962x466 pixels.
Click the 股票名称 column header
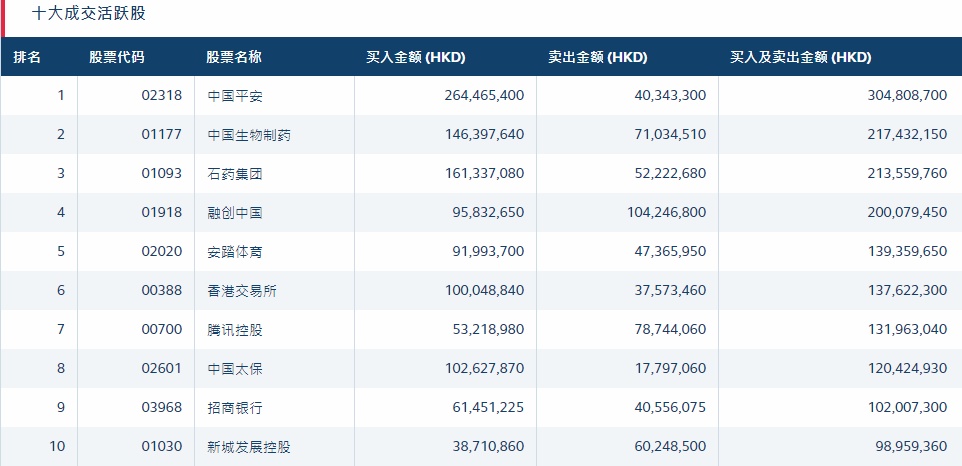(x=234, y=57)
